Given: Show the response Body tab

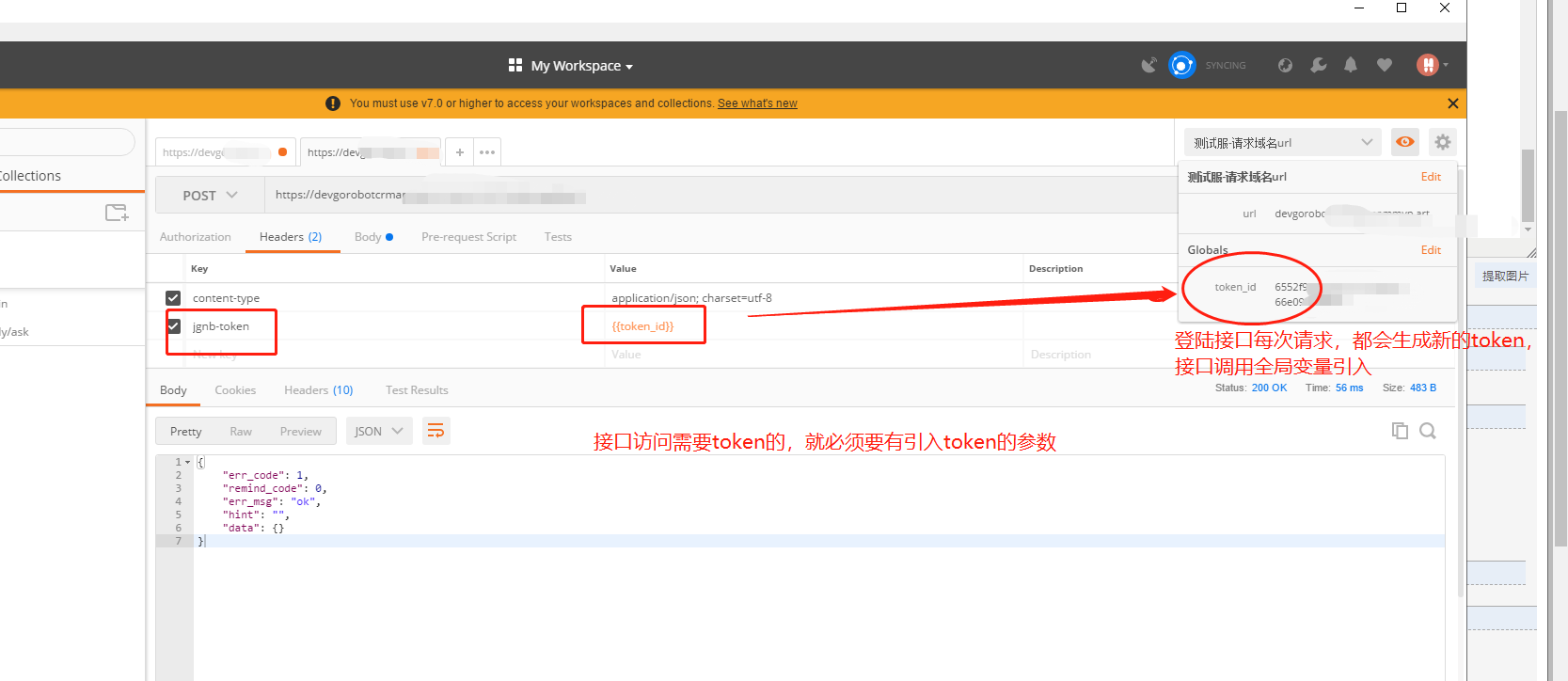Looking at the screenshot, I should pyautogui.click(x=173, y=390).
